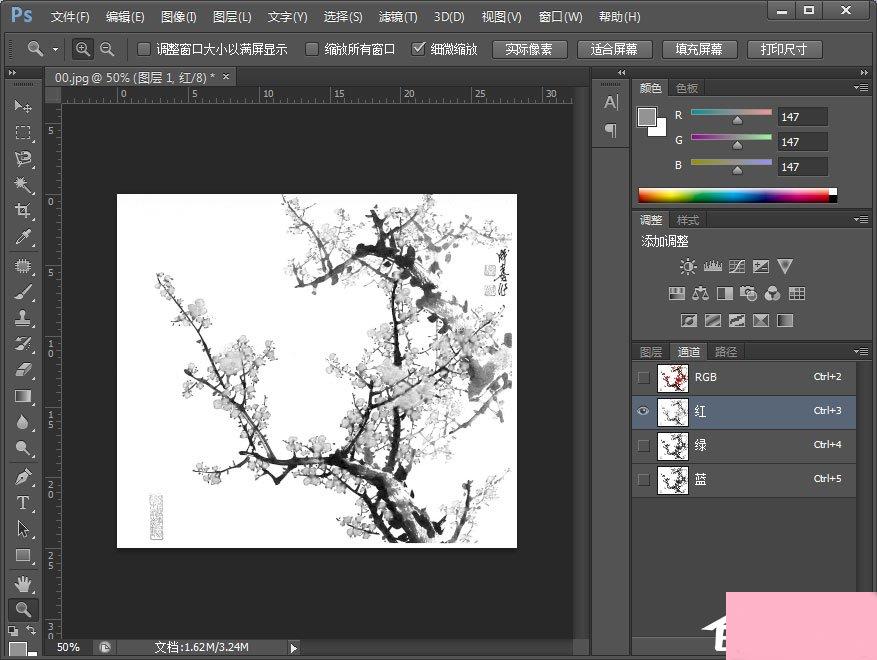Hide the 红 channel eye icon
Viewport: 877px width, 660px height.
[644, 411]
